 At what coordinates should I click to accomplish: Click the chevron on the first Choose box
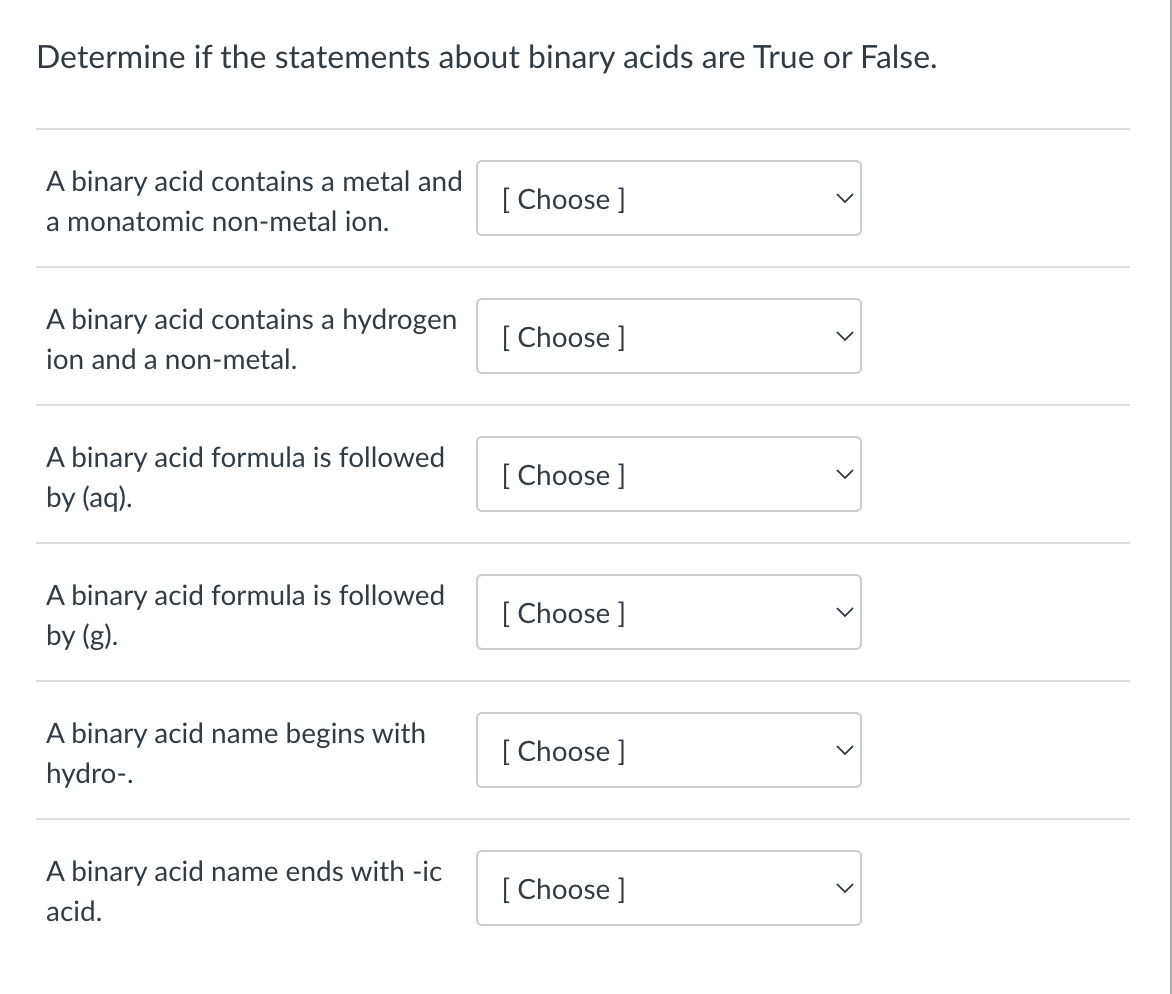pyautogui.click(x=845, y=198)
